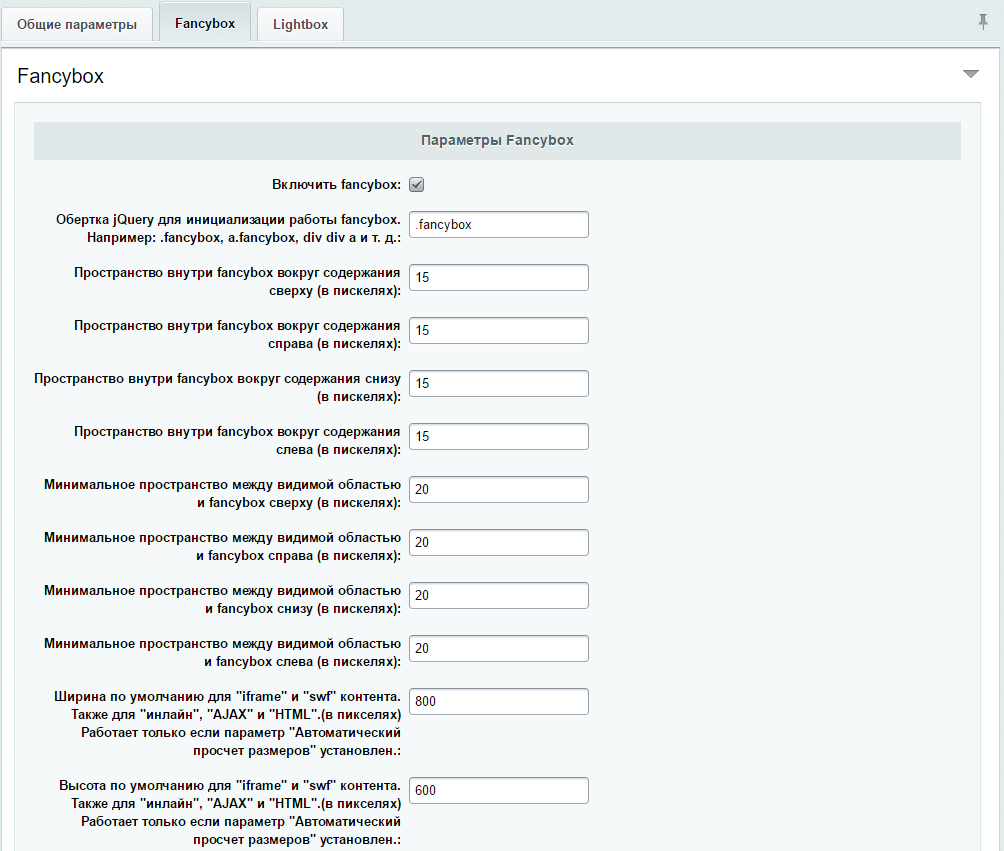Viewport: 1004px width, 851px height.
Task: Click the default height 600 field
Action: click(499, 790)
